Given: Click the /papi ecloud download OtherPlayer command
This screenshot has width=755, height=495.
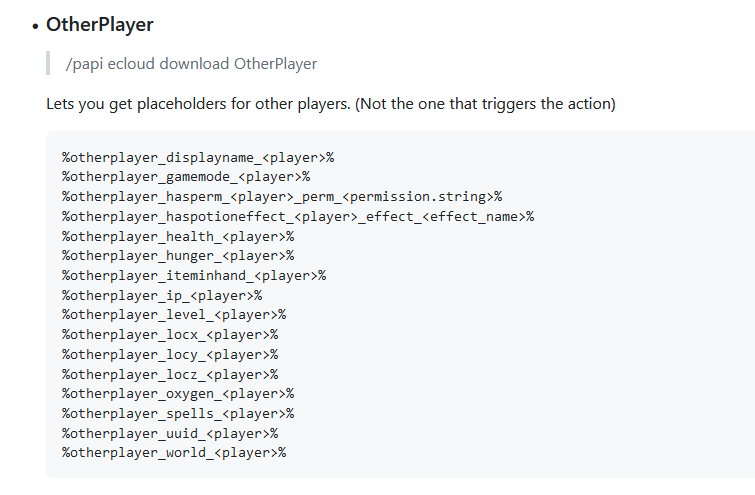Looking at the screenshot, I should pos(191,64).
